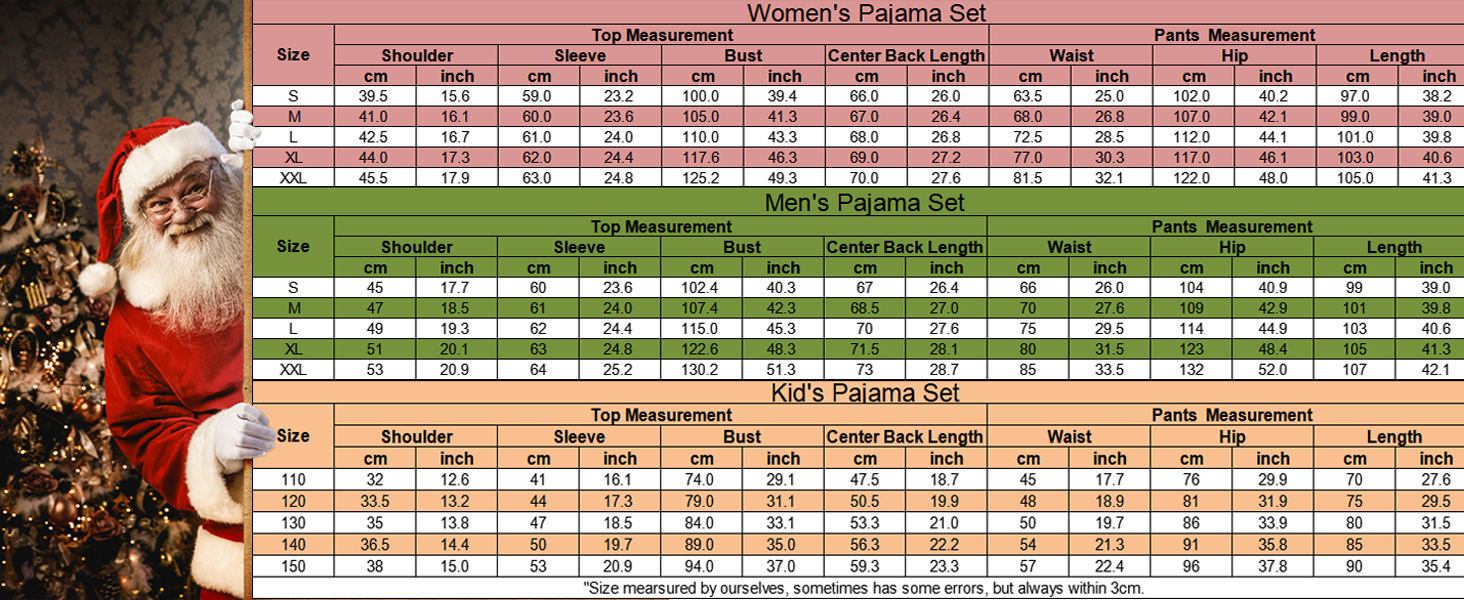Click the 130.2 bust value for Men's XXL
Image resolution: width=1464 pixels, height=600 pixels.
pyautogui.click(x=702, y=370)
